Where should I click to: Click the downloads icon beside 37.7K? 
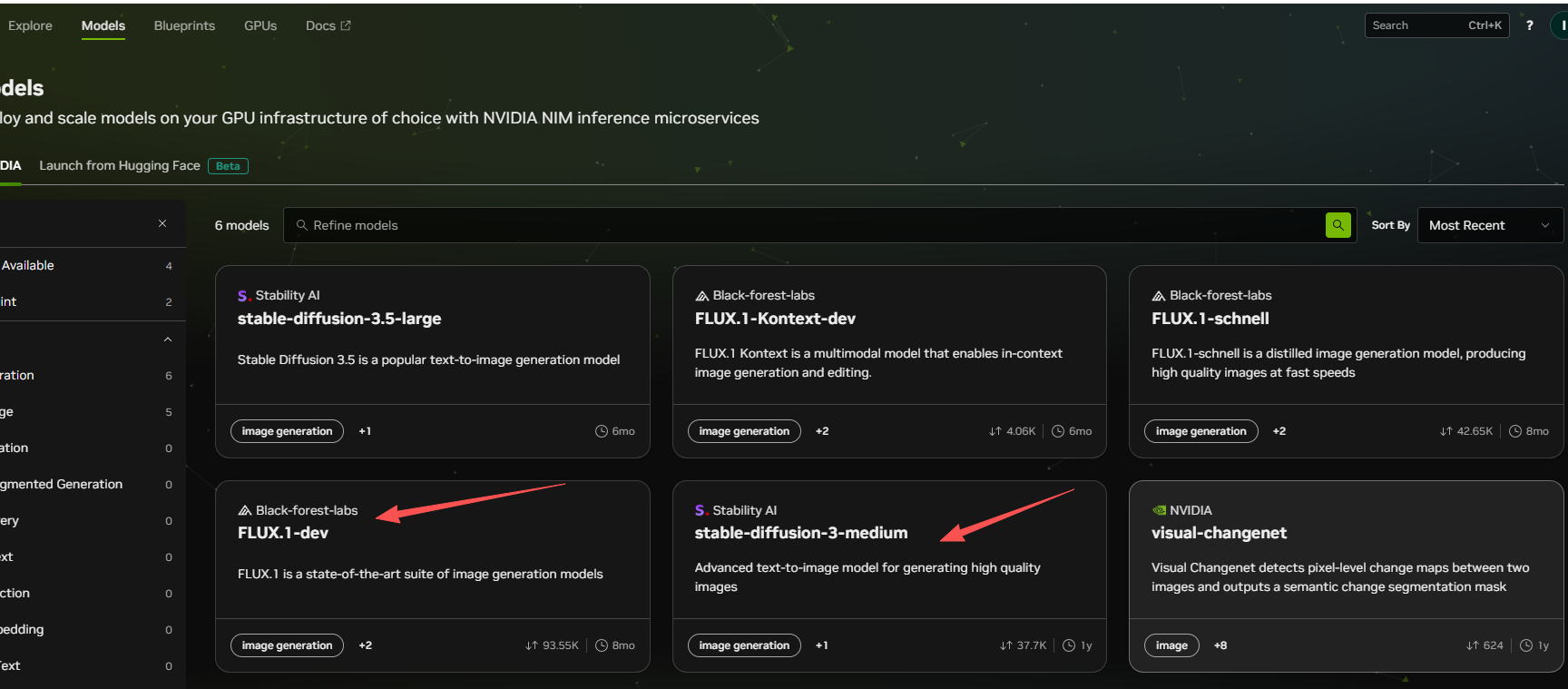click(1005, 645)
